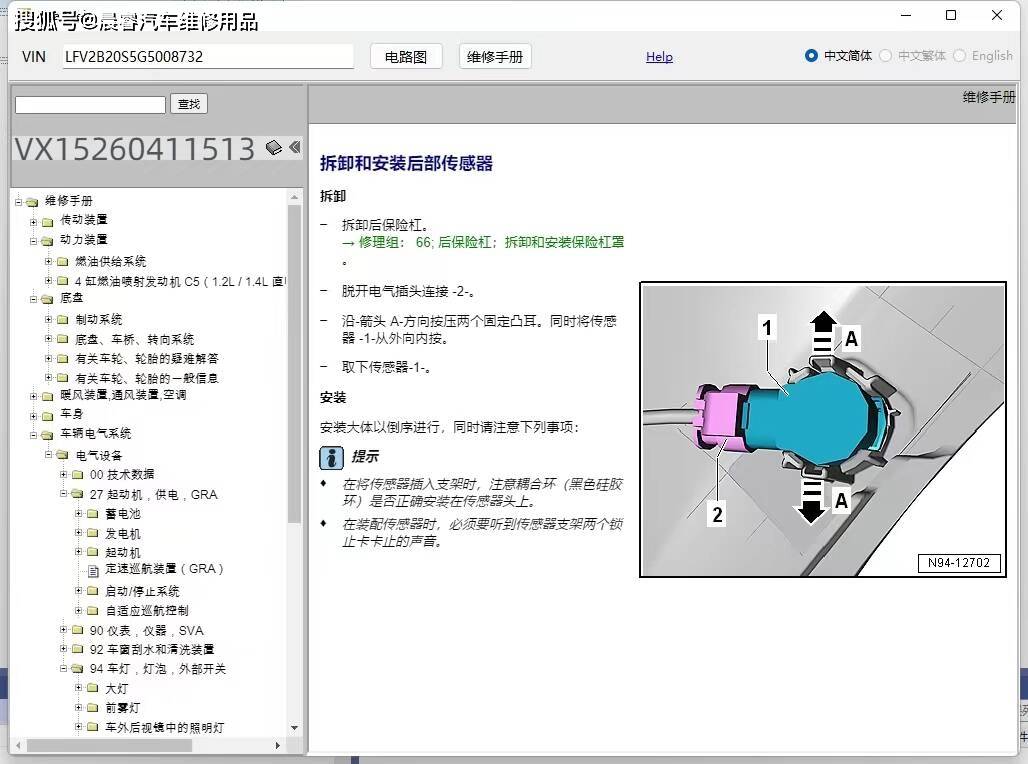Select the 中文简体 radio button
The height and width of the screenshot is (764, 1028).
tap(812, 56)
